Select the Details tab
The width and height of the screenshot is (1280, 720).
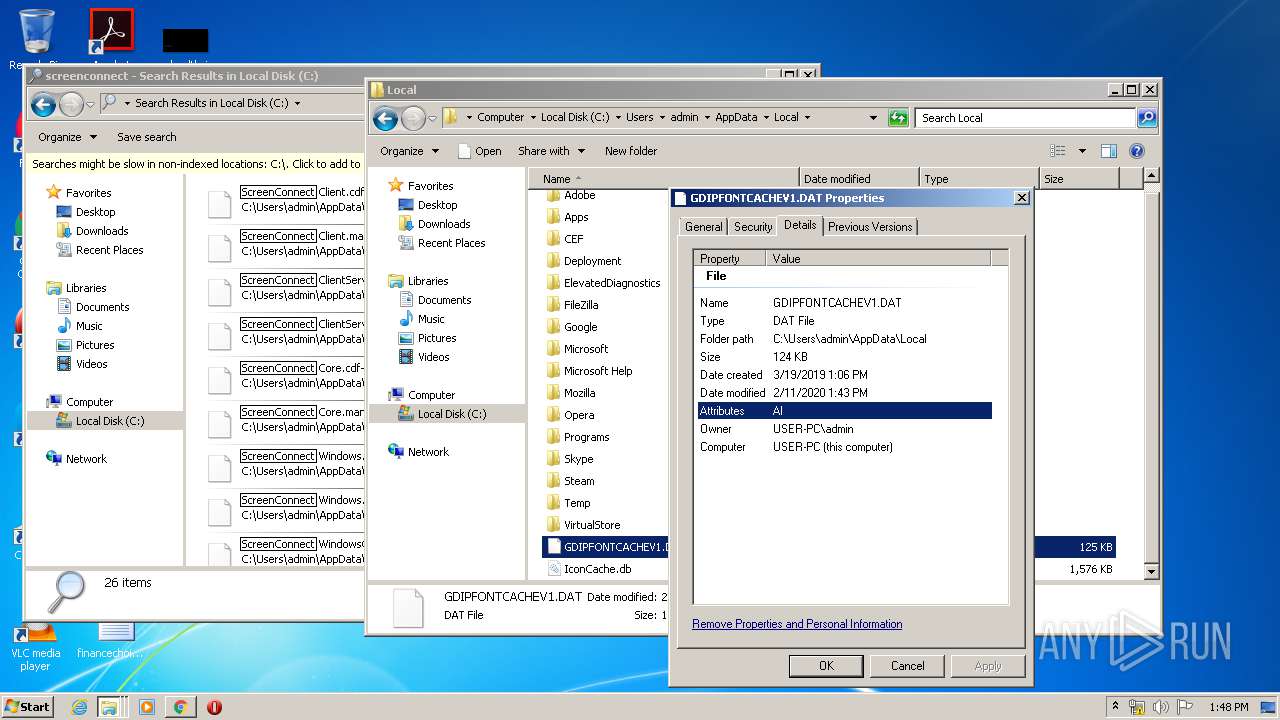800,225
